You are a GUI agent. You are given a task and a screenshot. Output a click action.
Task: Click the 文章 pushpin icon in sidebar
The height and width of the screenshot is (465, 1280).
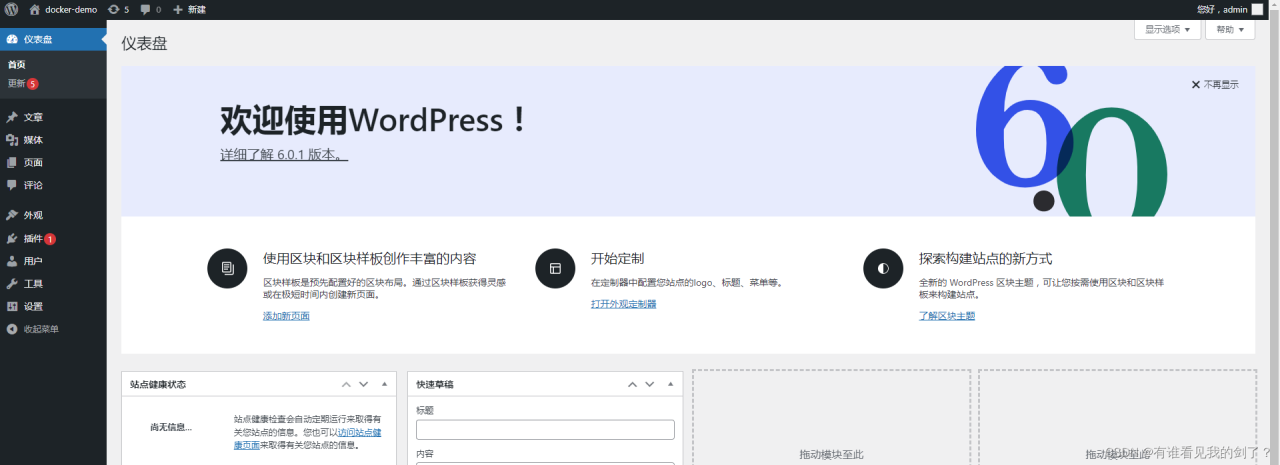pyautogui.click(x=12, y=117)
